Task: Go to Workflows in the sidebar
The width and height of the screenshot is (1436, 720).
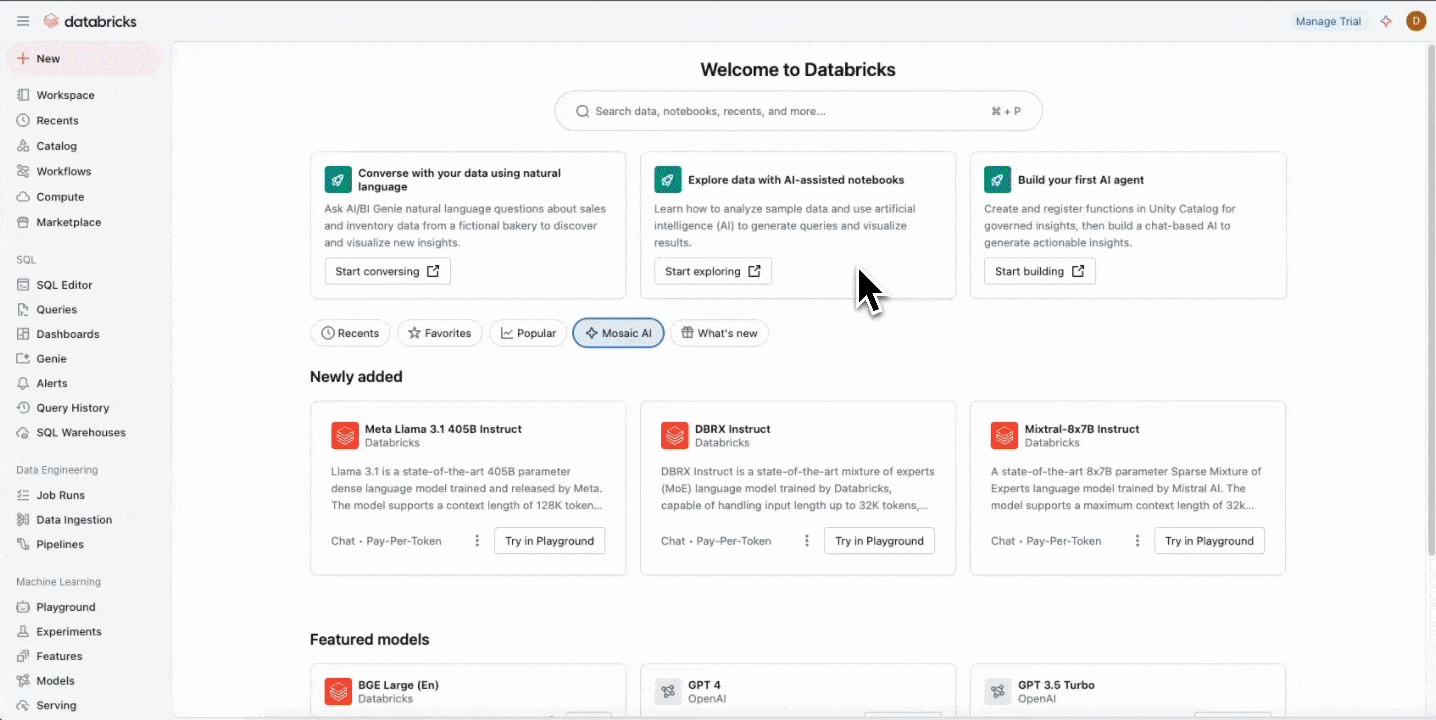Action: click(63, 171)
